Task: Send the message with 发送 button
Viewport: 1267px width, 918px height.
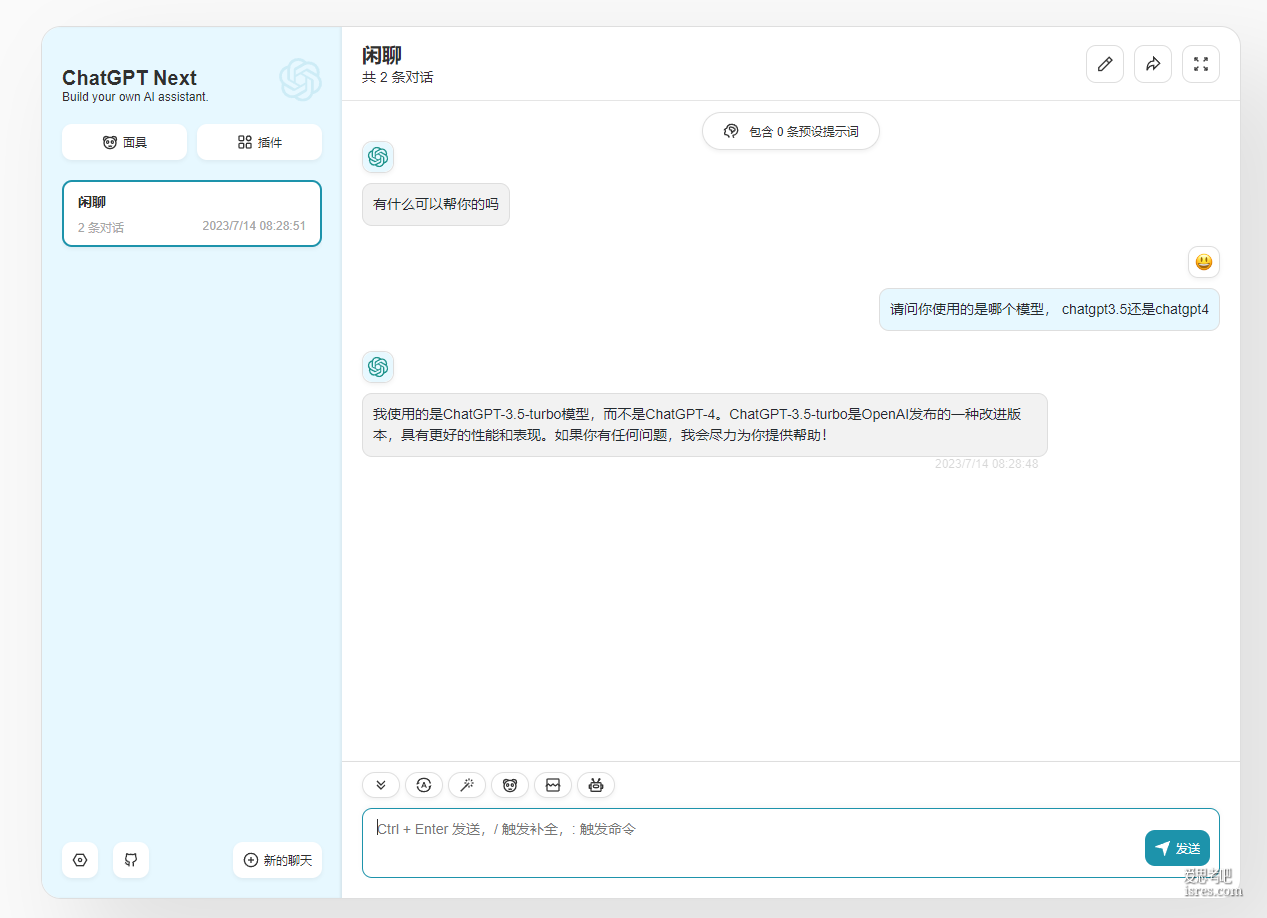Action: [x=1177, y=848]
